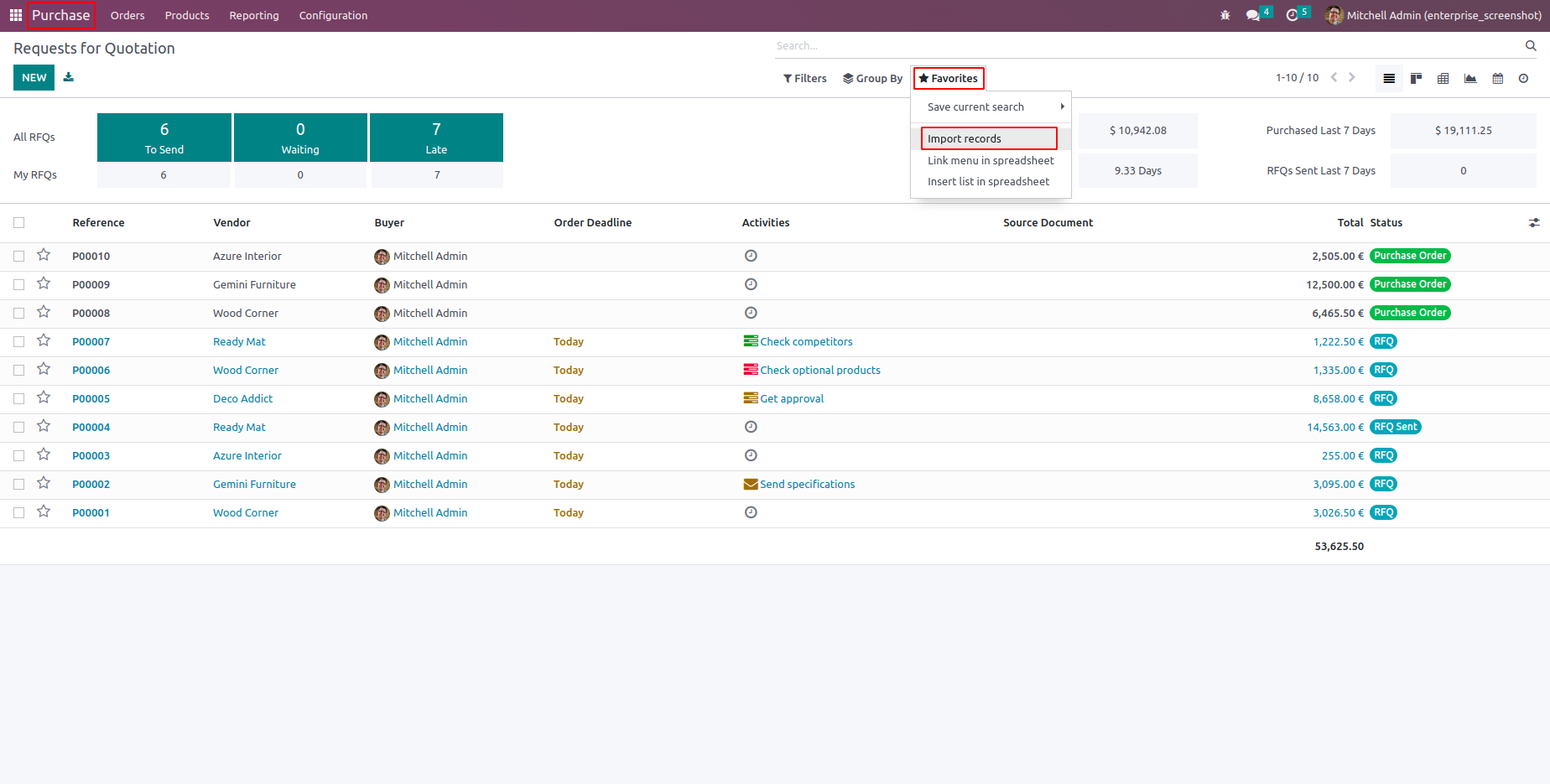
Task: Open the conversations chat icon
Action: [x=1252, y=15]
